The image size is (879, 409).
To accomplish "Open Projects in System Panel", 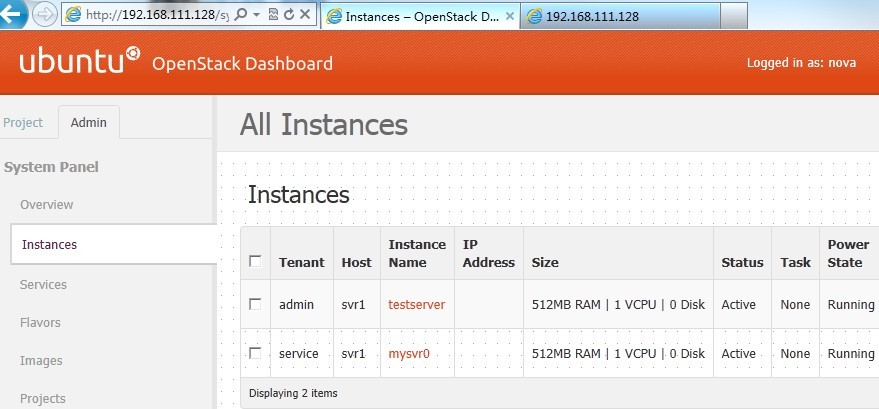I will pos(43,399).
